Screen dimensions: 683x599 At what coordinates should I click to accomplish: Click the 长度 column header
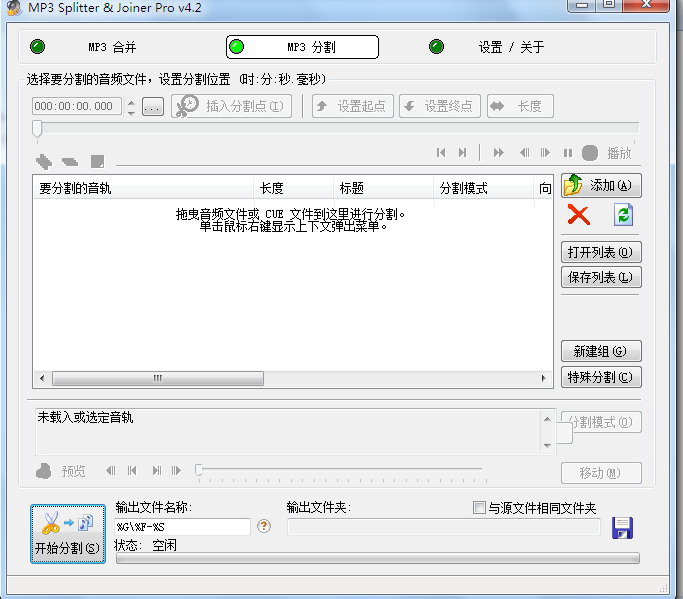(293, 188)
